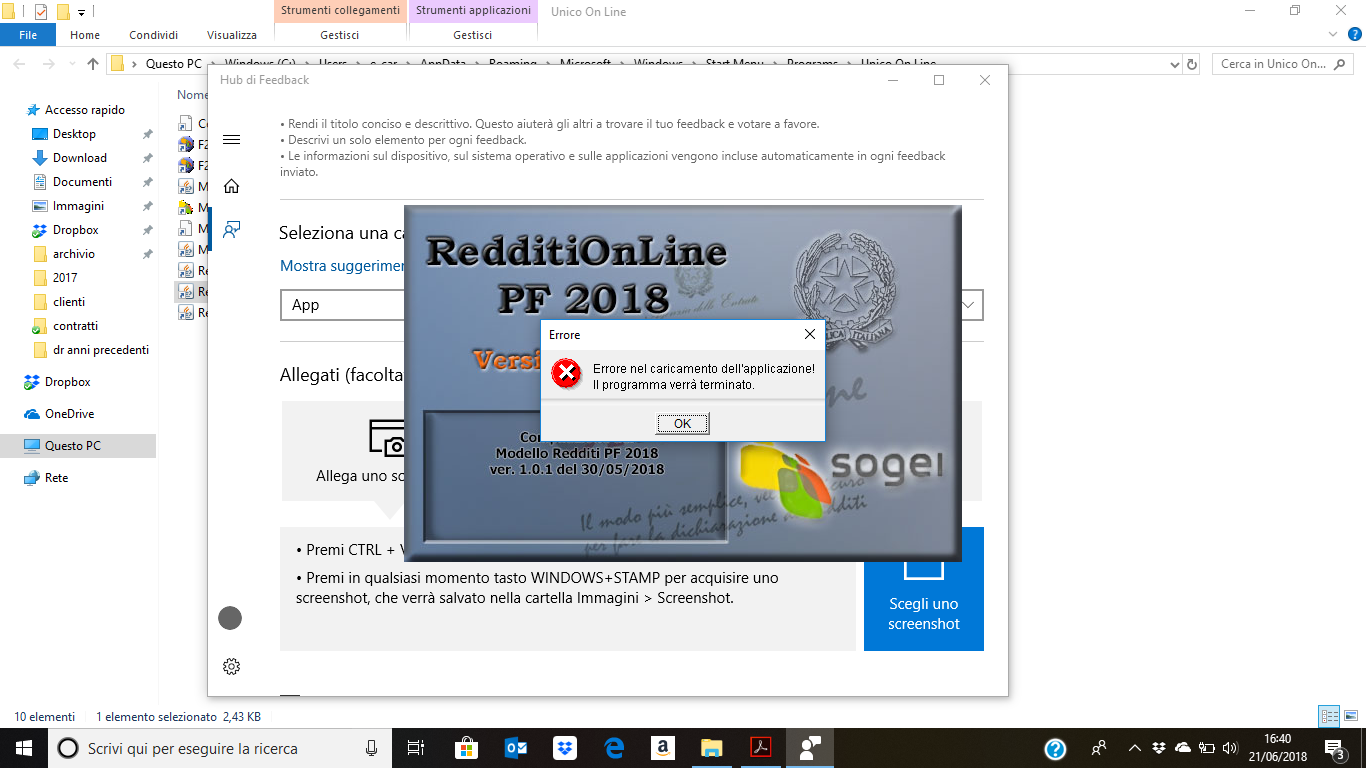Open the File tab in Explorer

coord(28,35)
